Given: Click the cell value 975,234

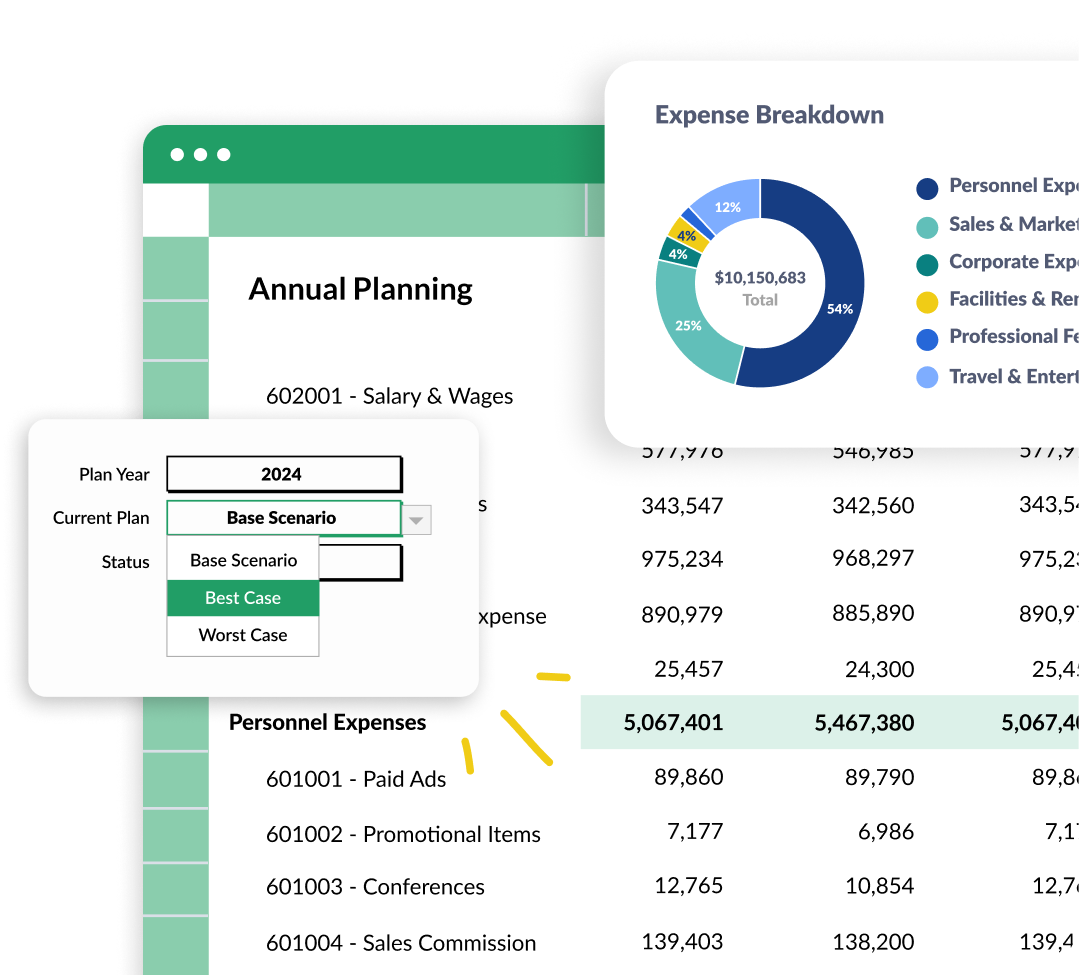Looking at the screenshot, I should point(682,559).
